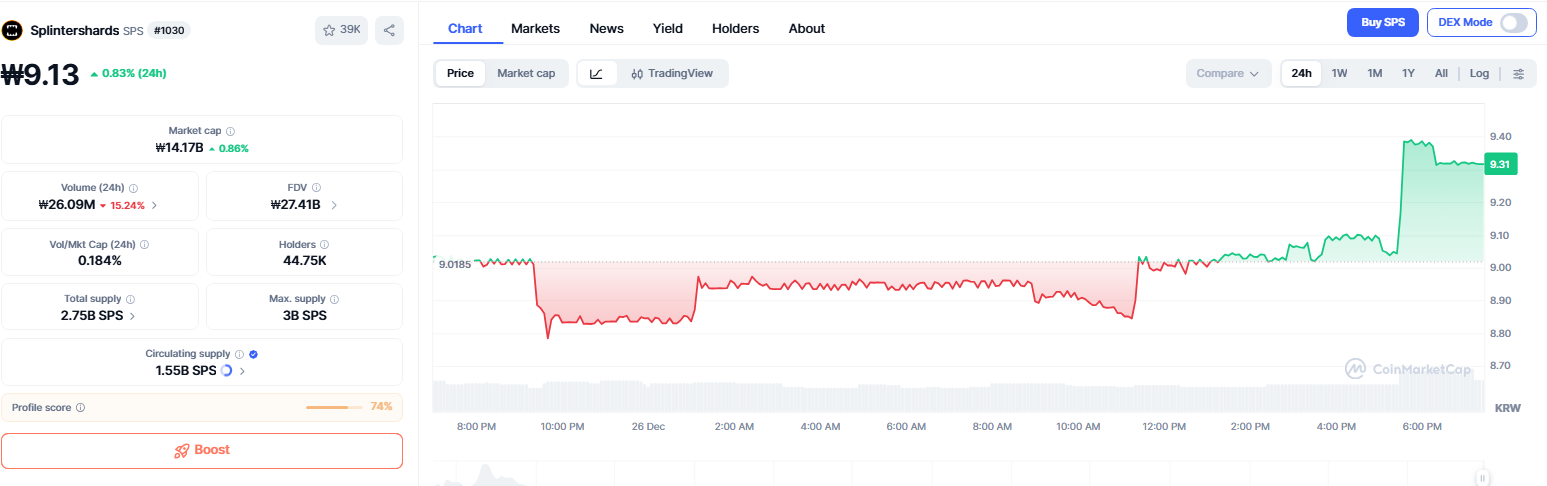Click the KRW currency label
Screen dimensions: 1547x486
pyautogui.click(x=1507, y=408)
